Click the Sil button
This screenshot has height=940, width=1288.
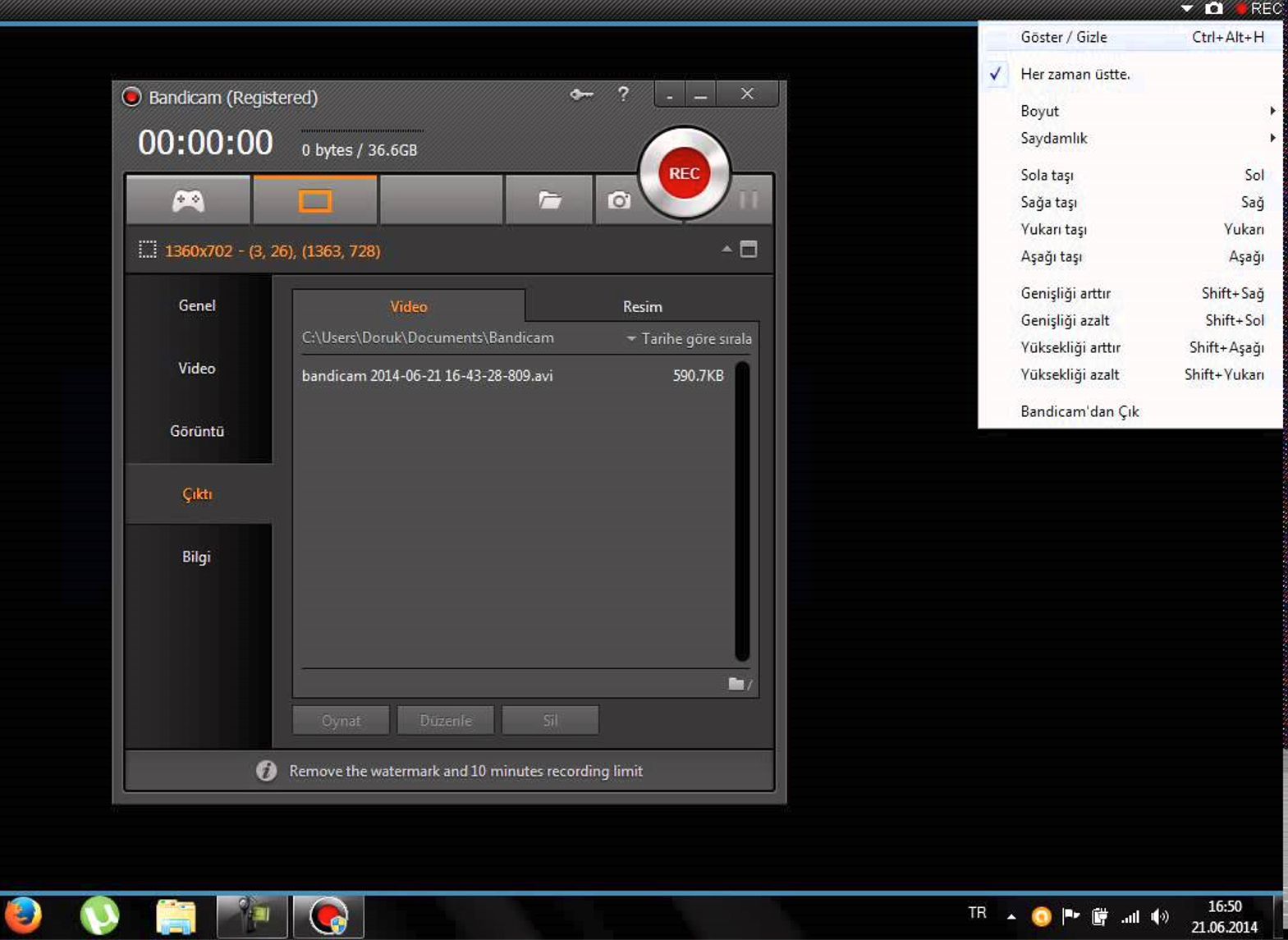(550, 720)
